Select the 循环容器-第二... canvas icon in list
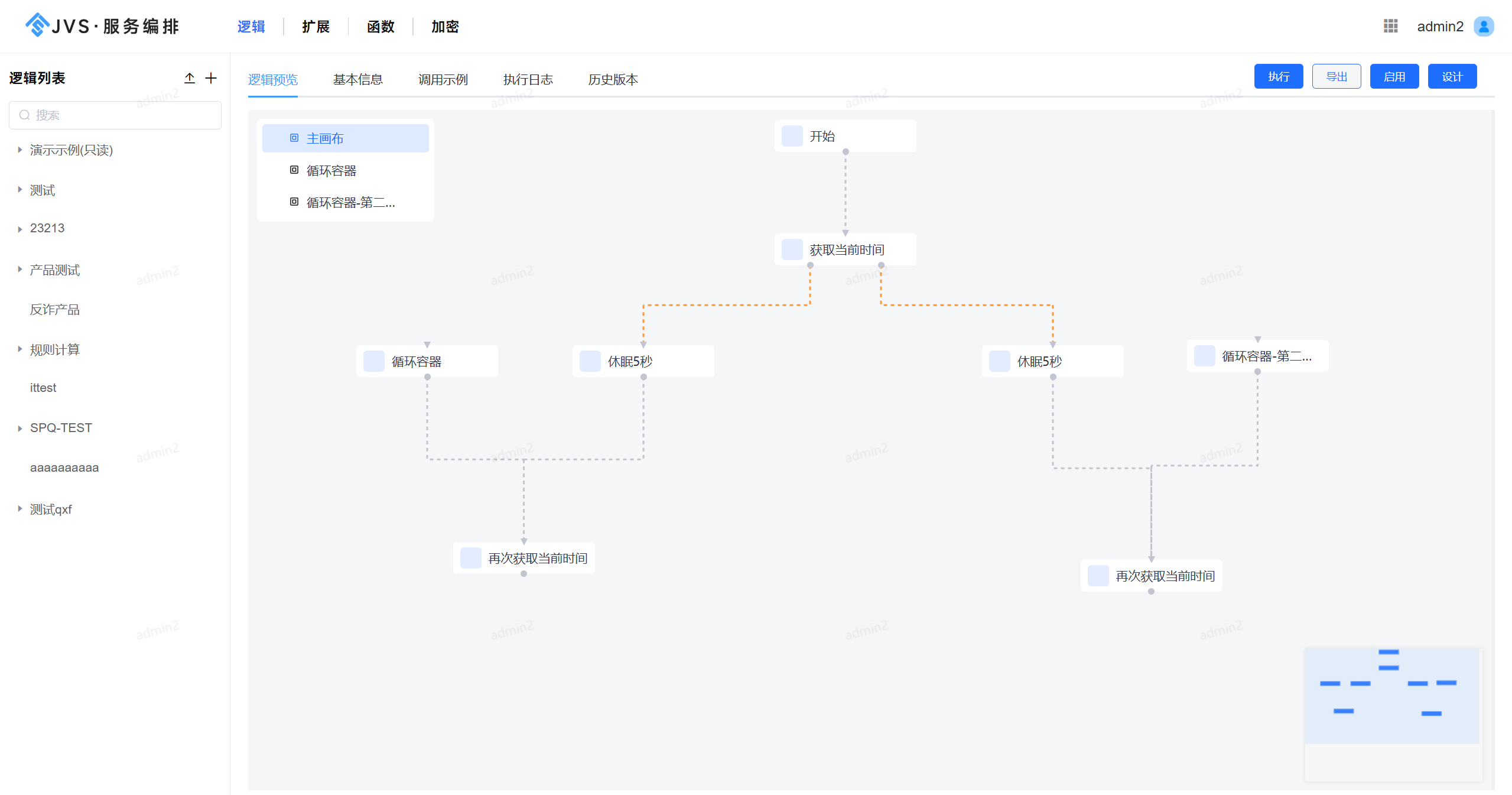This screenshot has width=1512, height=795. pos(294,202)
